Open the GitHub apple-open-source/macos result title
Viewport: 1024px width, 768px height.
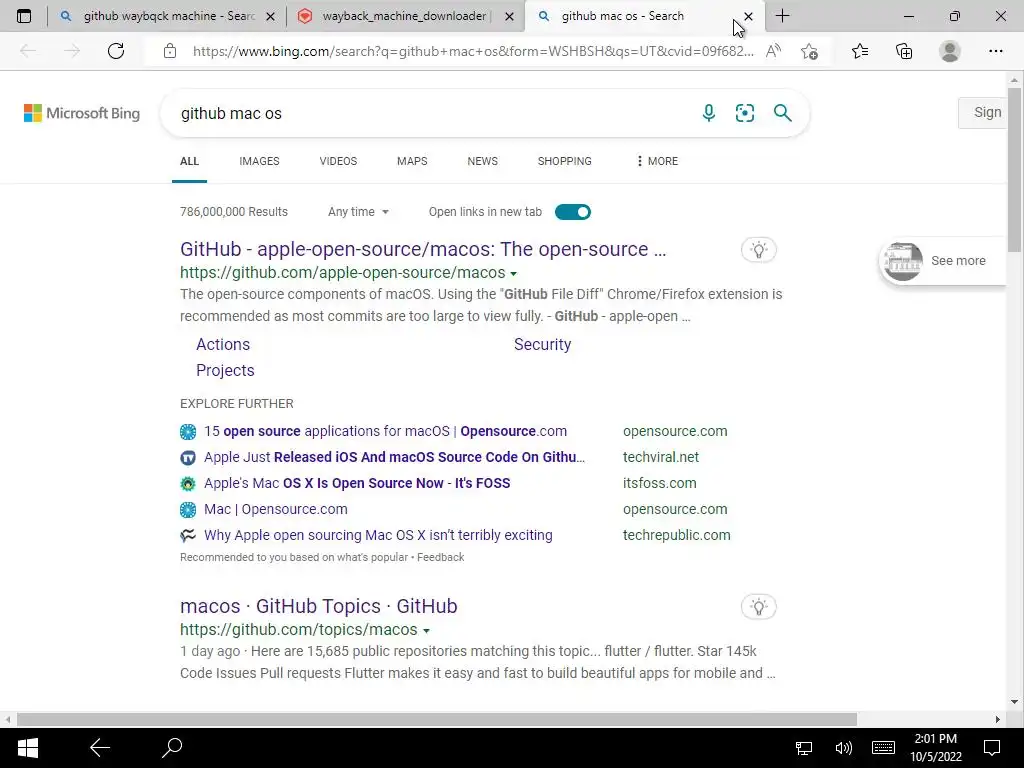(423, 249)
